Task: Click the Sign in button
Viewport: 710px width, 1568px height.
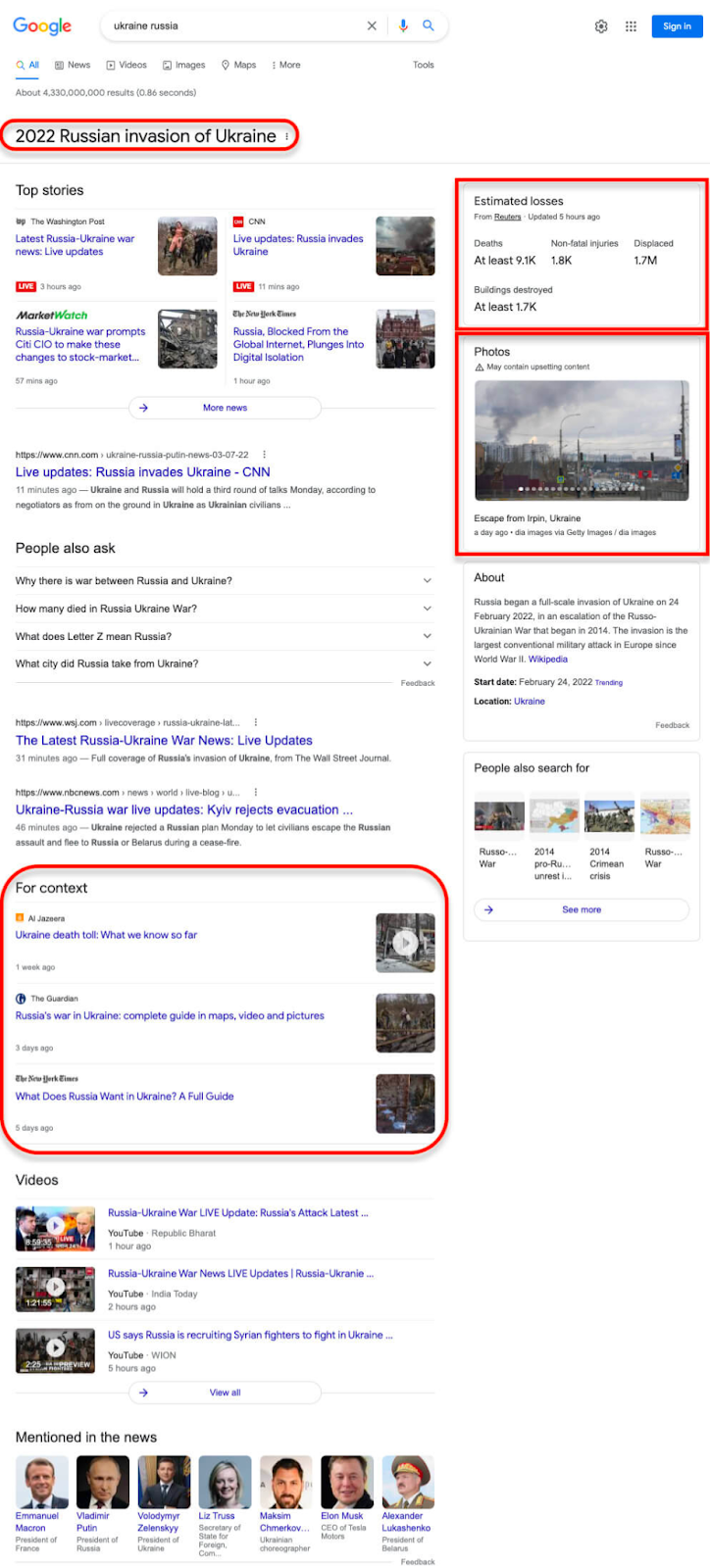Action: pyautogui.click(x=677, y=26)
